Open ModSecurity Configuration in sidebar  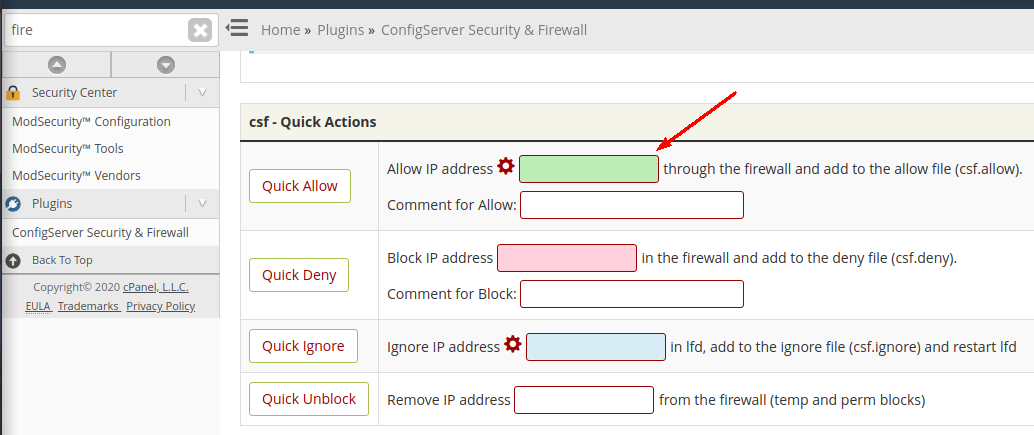91,121
